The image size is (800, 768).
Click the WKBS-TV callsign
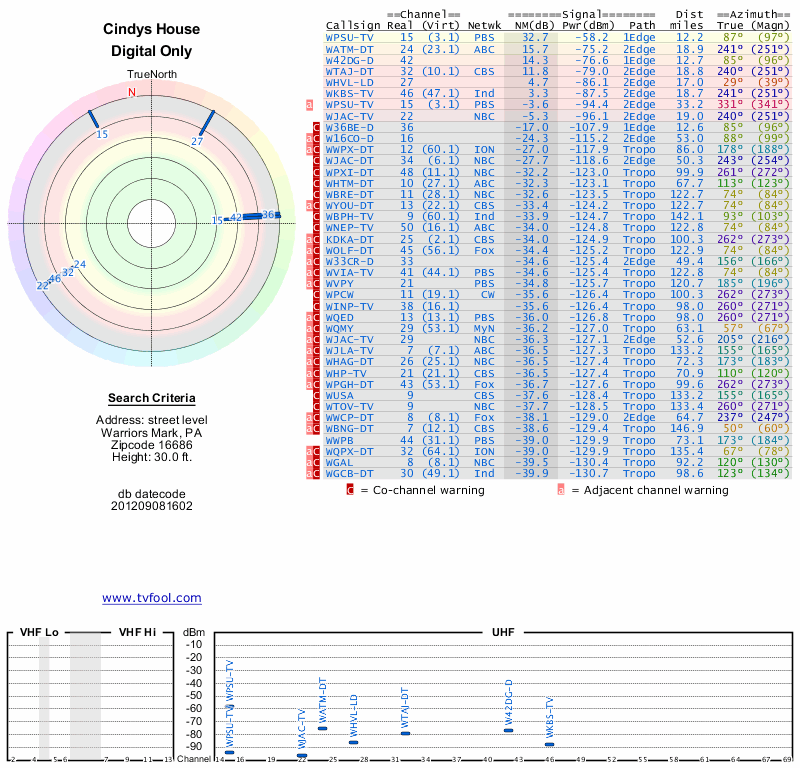349,93
